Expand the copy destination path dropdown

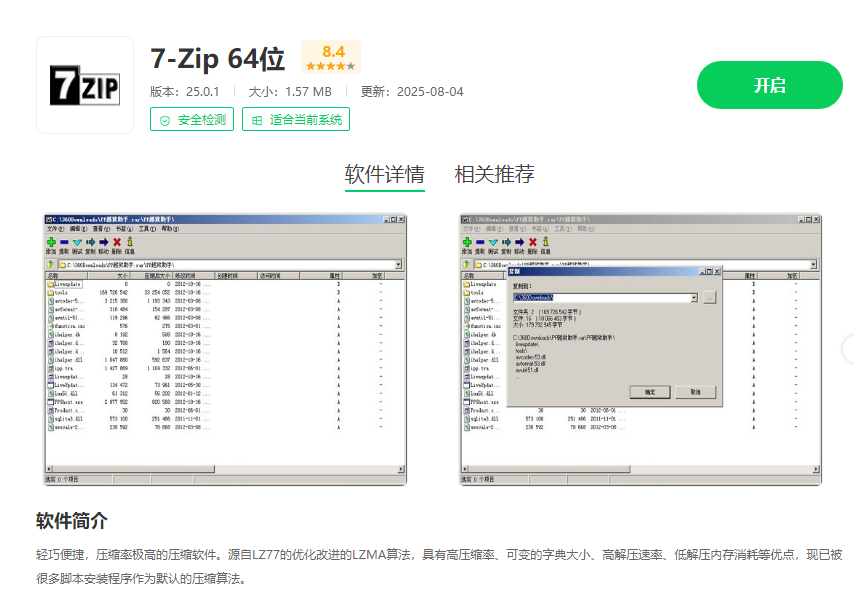(x=693, y=297)
